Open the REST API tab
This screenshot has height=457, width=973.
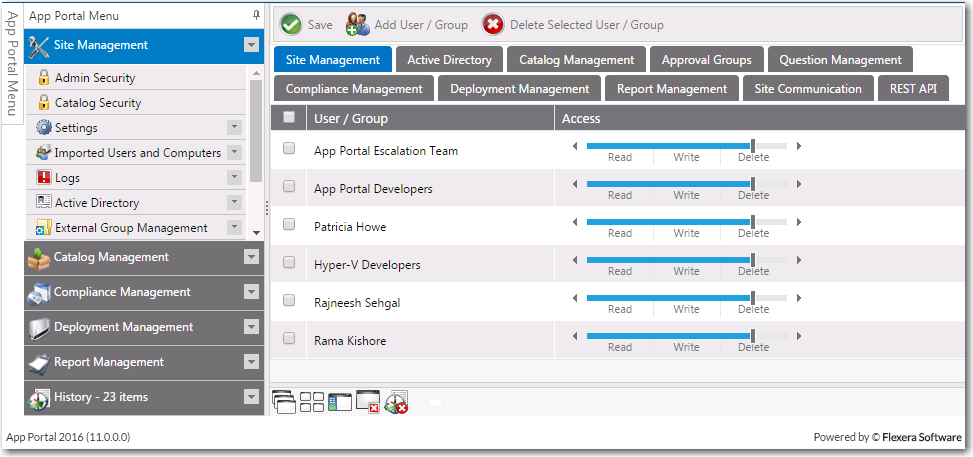click(913, 89)
